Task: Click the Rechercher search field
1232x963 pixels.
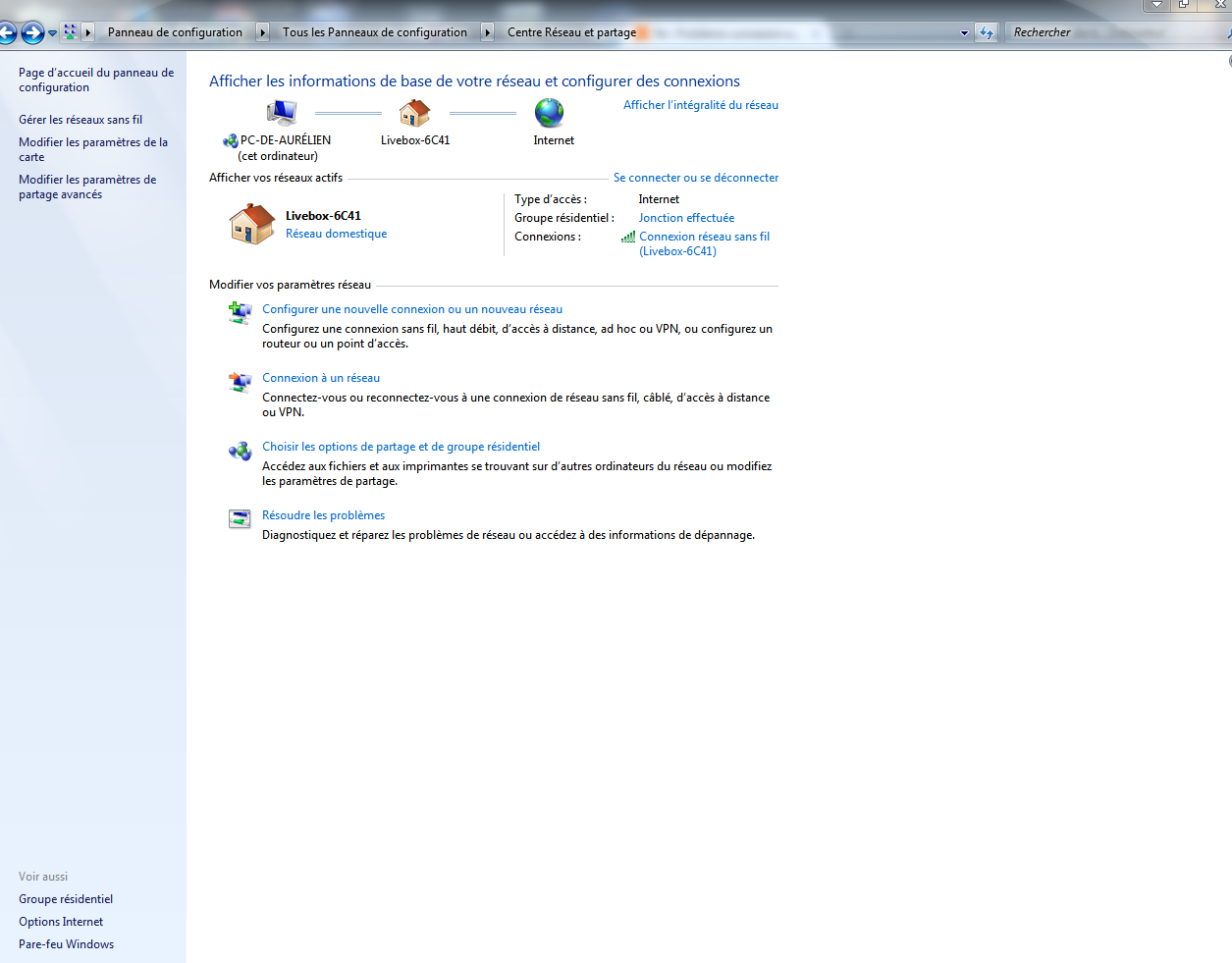Action: click(1114, 32)
